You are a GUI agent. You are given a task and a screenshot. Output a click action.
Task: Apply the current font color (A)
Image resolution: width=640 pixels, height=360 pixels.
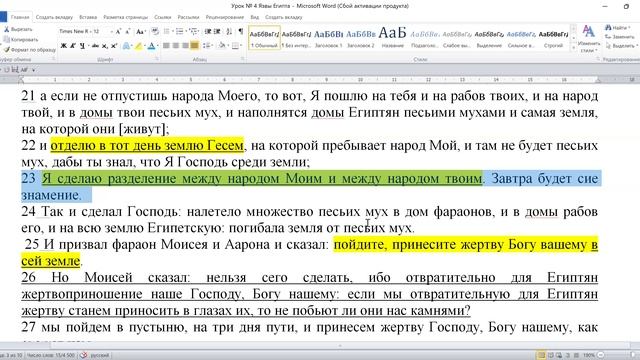(151, 46)
